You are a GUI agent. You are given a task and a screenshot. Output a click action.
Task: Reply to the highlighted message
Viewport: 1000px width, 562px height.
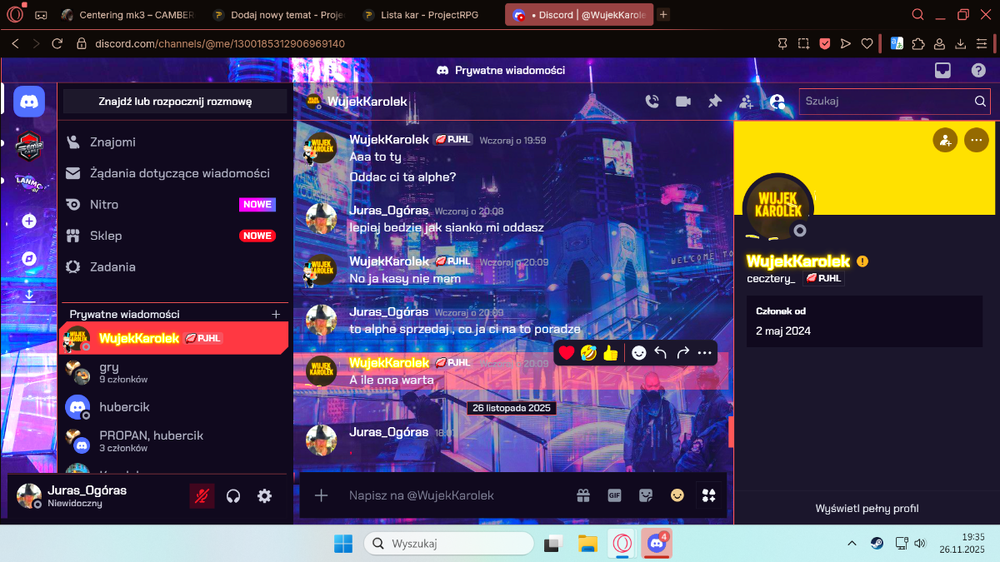coord(661,353)
